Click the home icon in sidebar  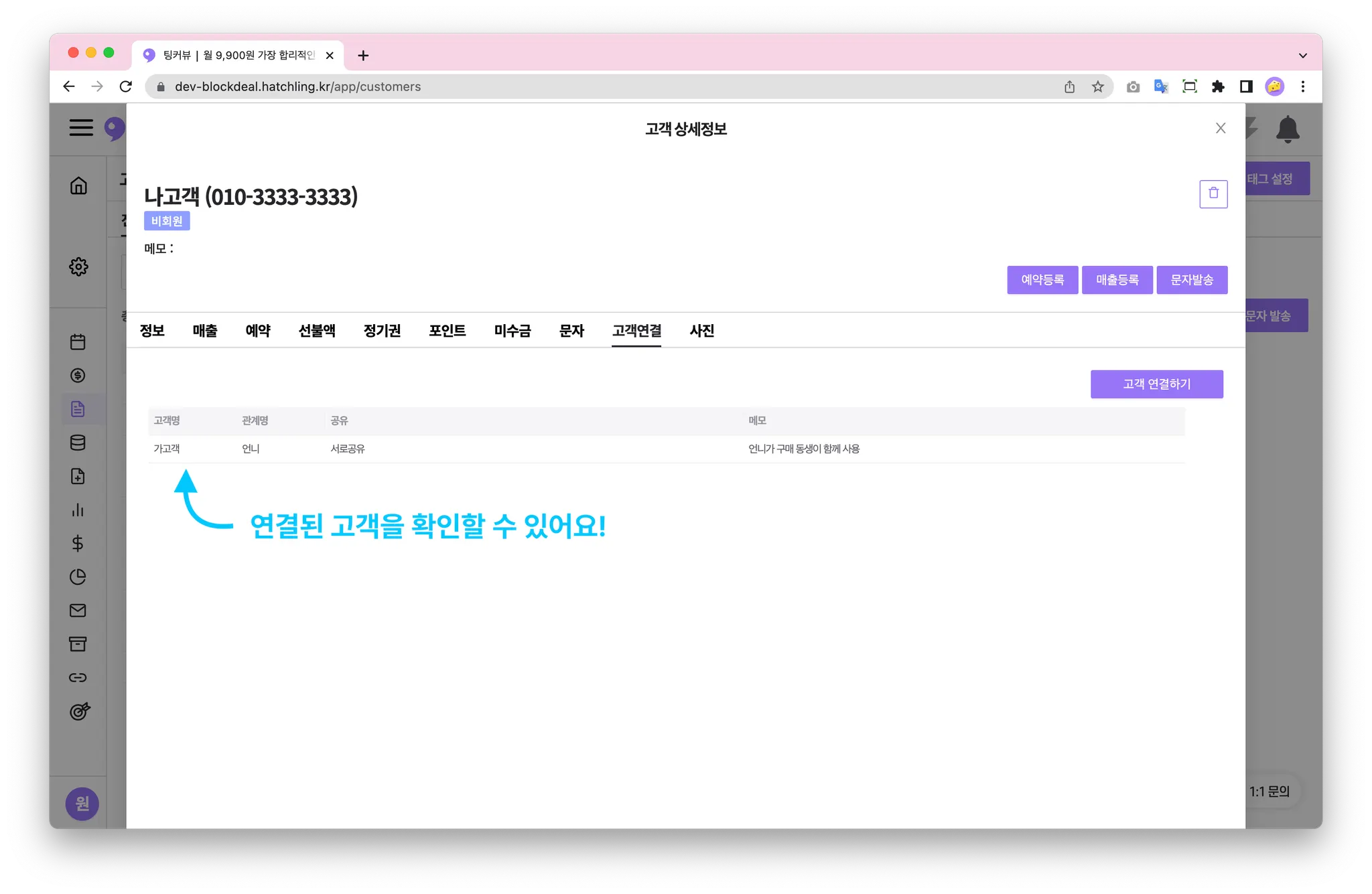coord(78,185)
